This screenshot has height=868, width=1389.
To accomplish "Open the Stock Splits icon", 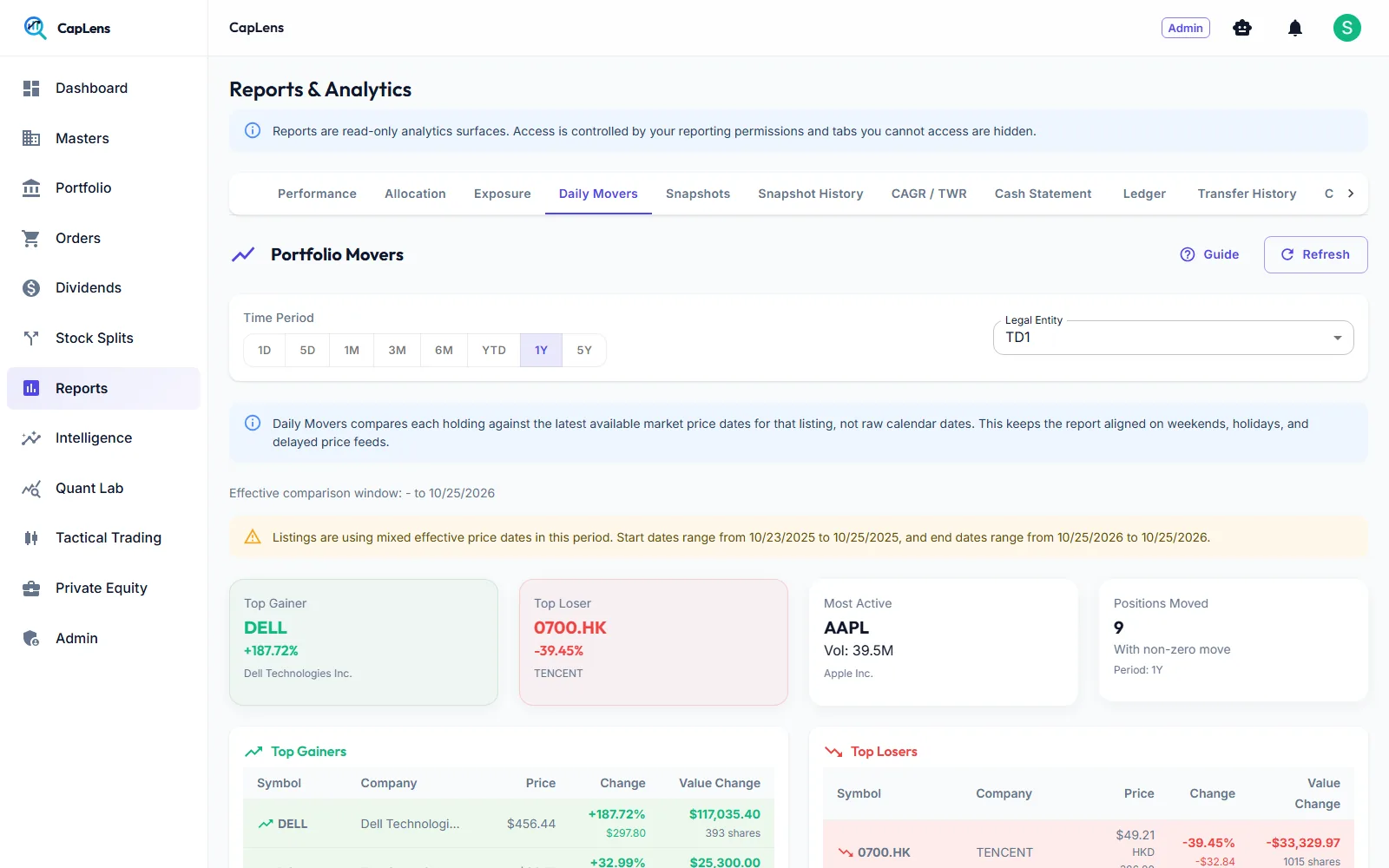I will pyautogui.click(x=31, y=338).
